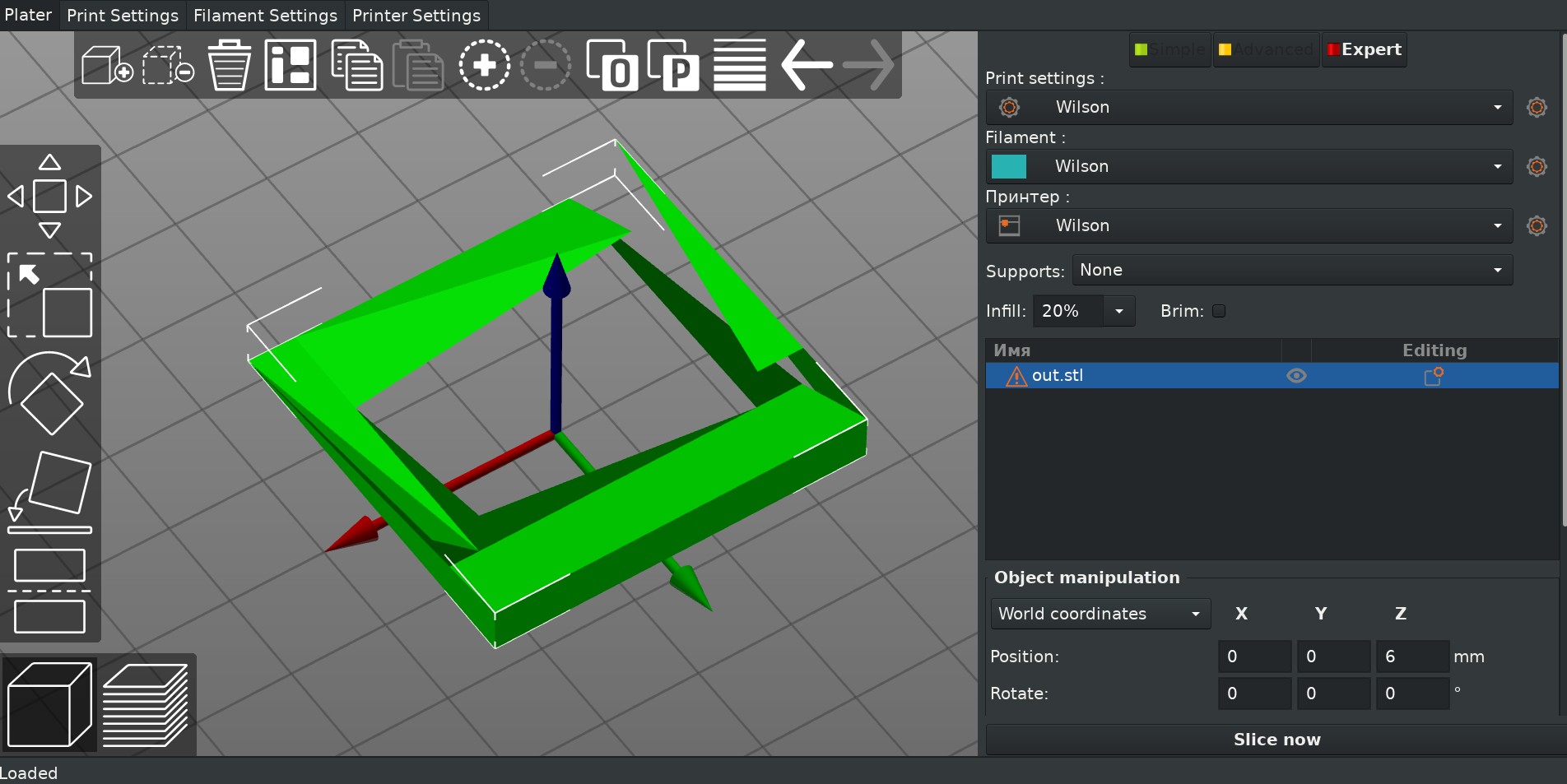Select the out.stl object row
The image size is (1567, 784).
click(1272, 376)
